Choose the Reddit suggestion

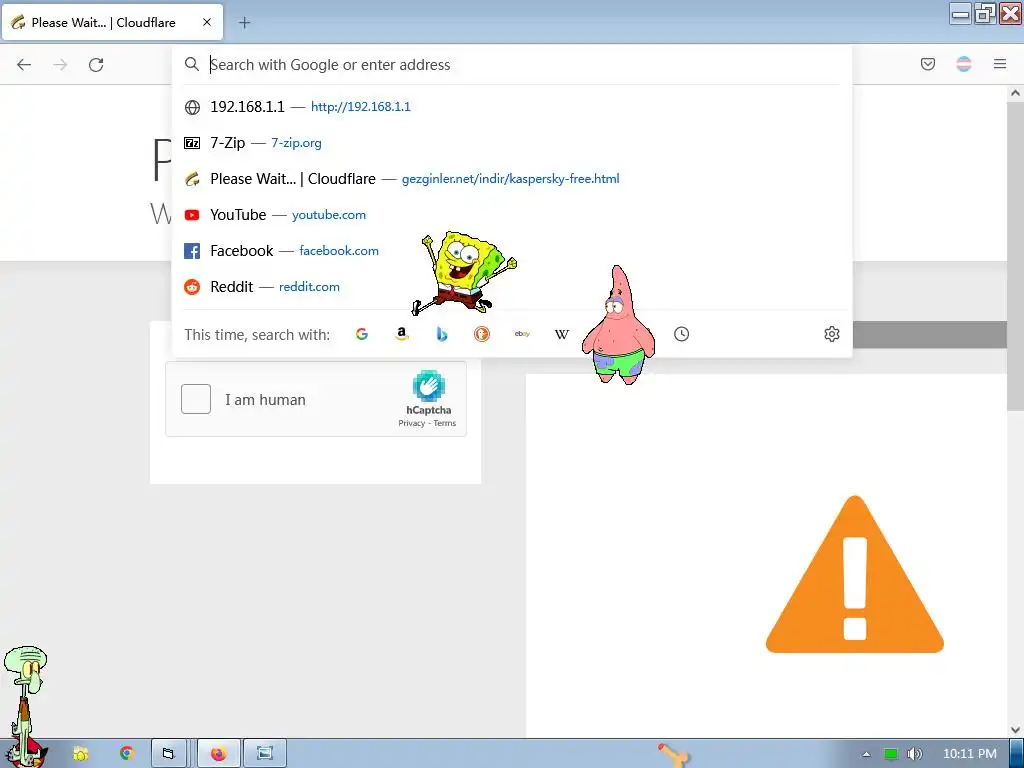click(x=512, y=286)
